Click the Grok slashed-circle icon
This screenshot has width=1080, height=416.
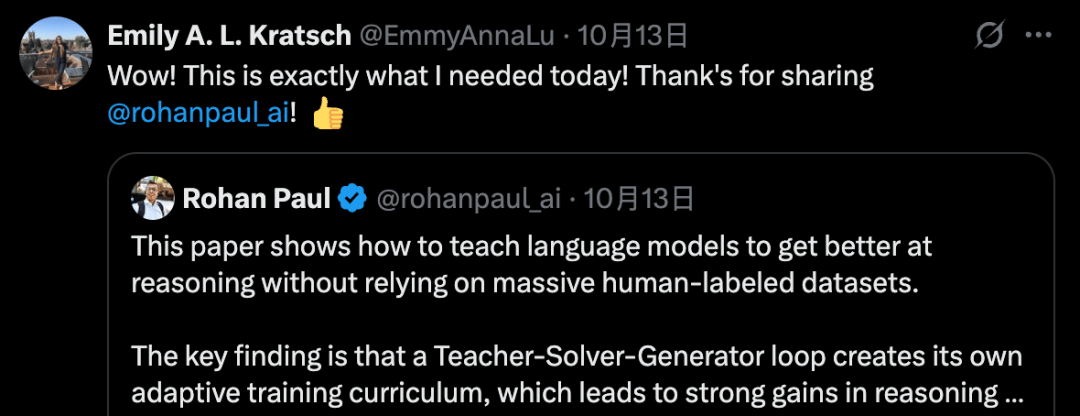pos(989,37)
